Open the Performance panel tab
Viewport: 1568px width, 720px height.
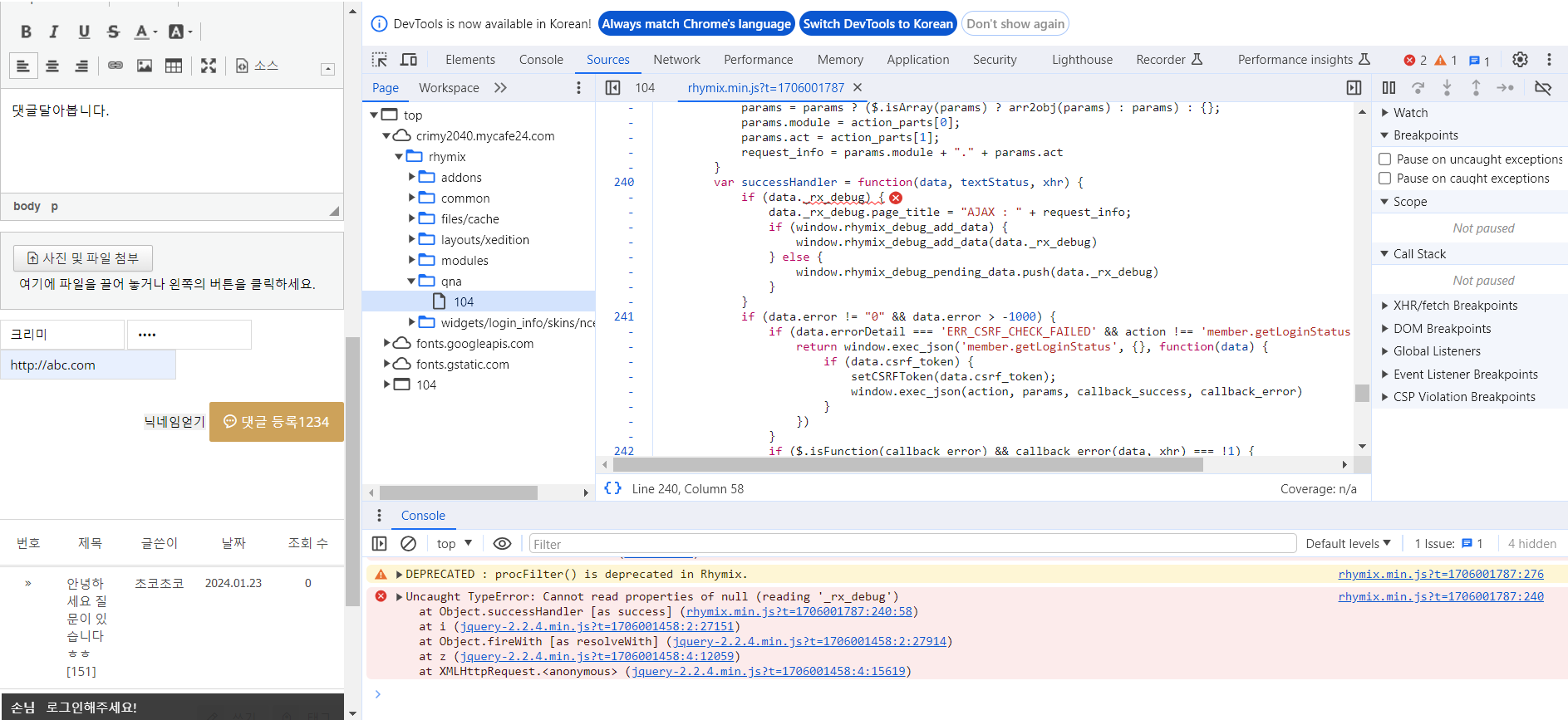tap(758, 60)
